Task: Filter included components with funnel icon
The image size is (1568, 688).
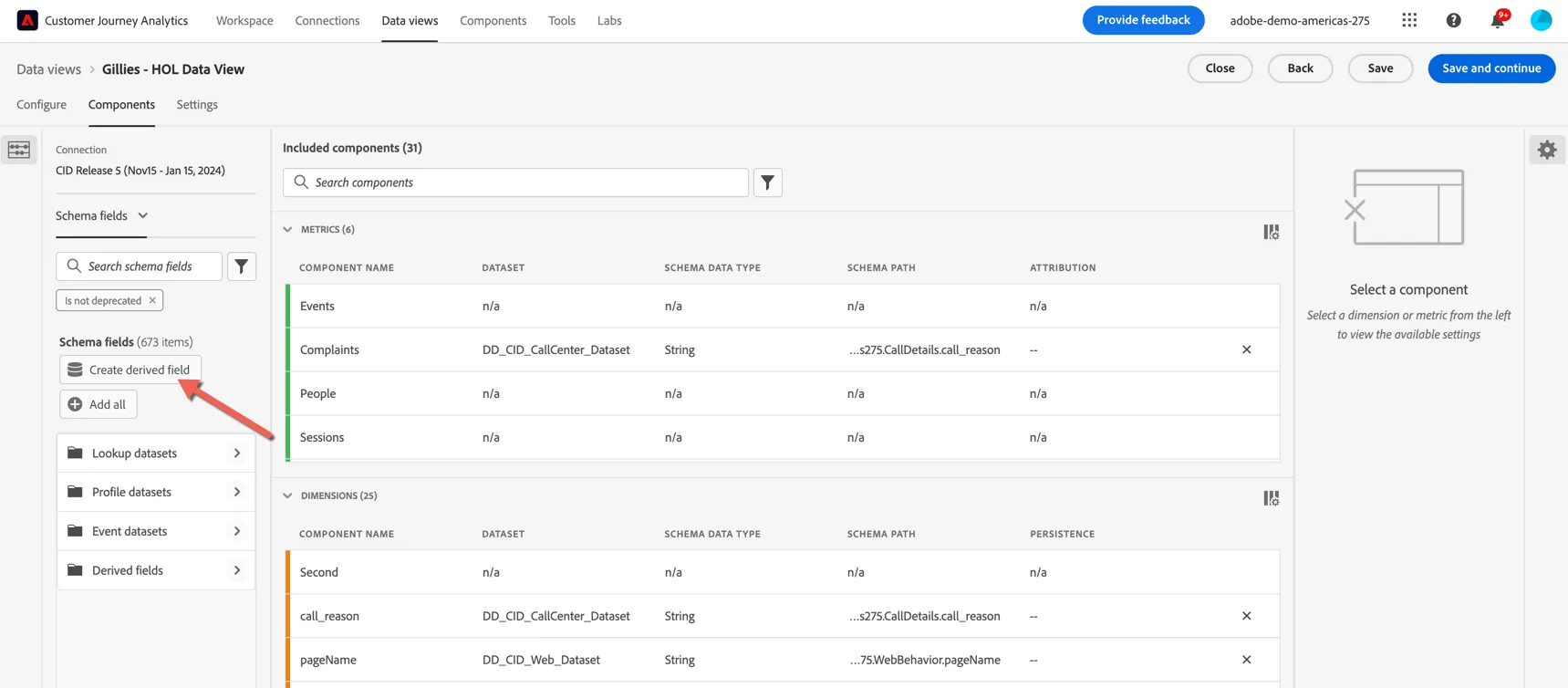Action: point(768,182)
